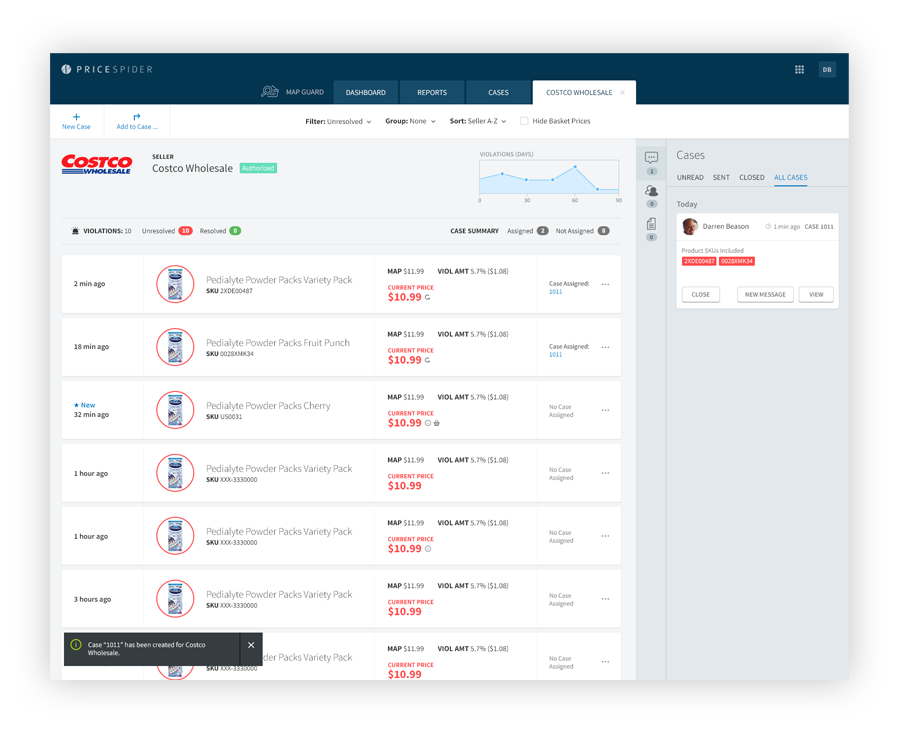Show the Closed cases tab

[x=751, y=177]
